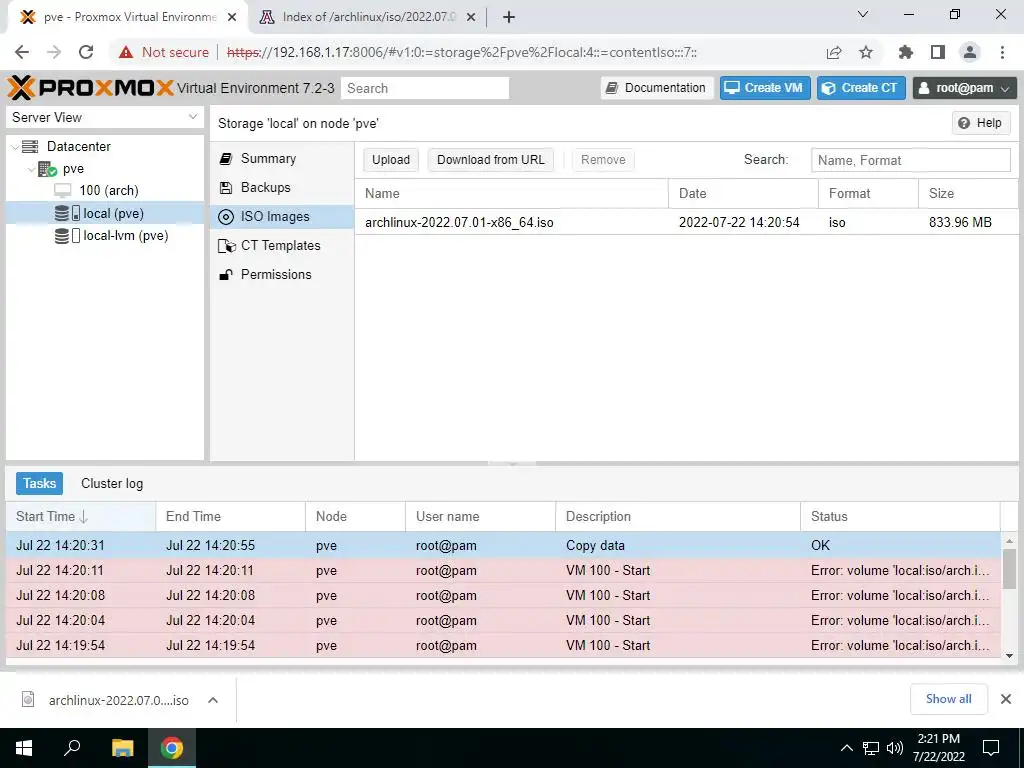Open the Server View dropdown
1024x768 pixels.
click(x=104, y=118)
